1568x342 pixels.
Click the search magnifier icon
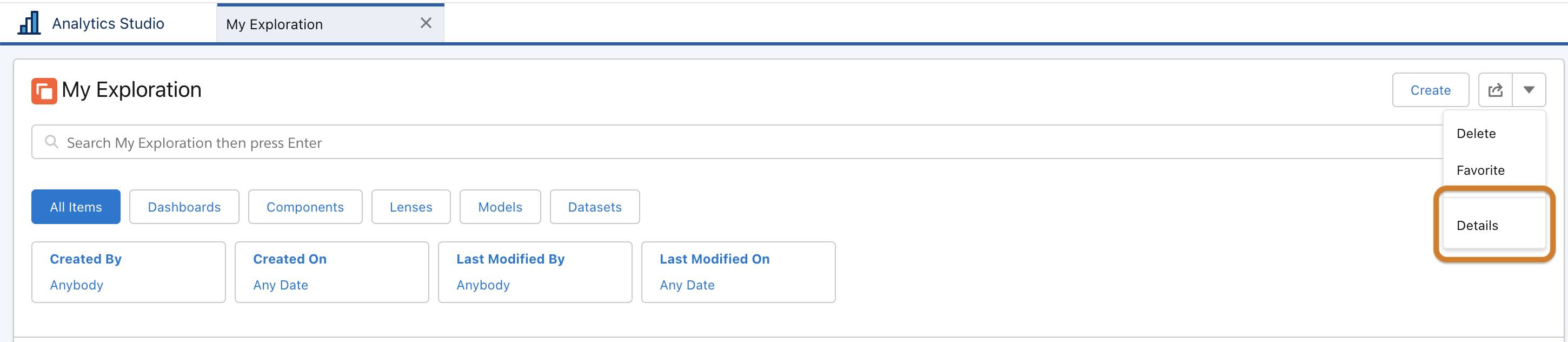coord(52,142)
